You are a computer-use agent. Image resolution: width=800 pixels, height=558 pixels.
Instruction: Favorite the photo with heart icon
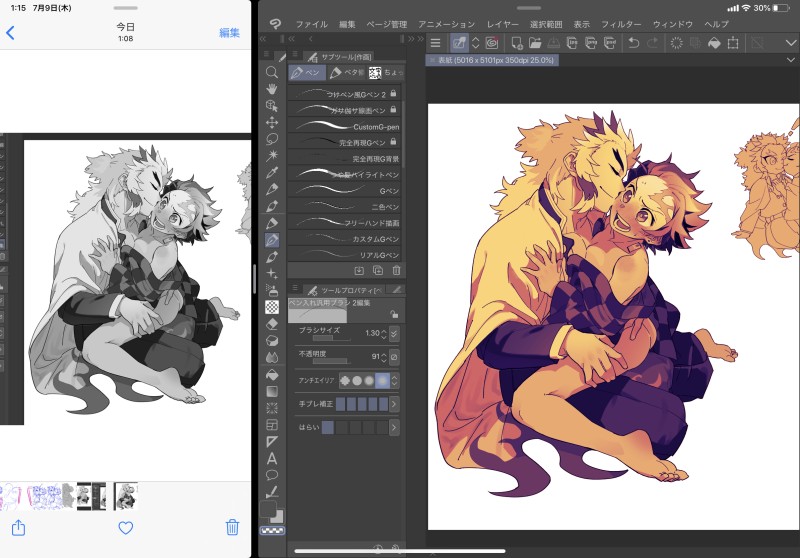pos(126,527)
